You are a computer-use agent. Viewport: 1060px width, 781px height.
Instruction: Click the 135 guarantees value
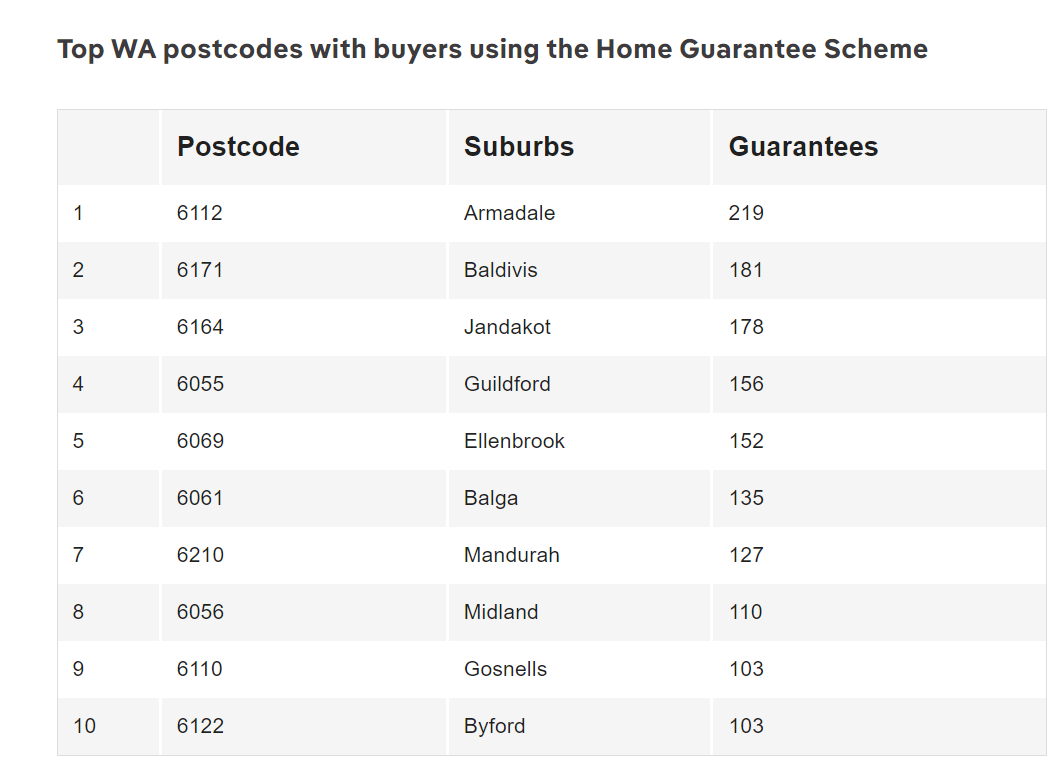[746, 498]
